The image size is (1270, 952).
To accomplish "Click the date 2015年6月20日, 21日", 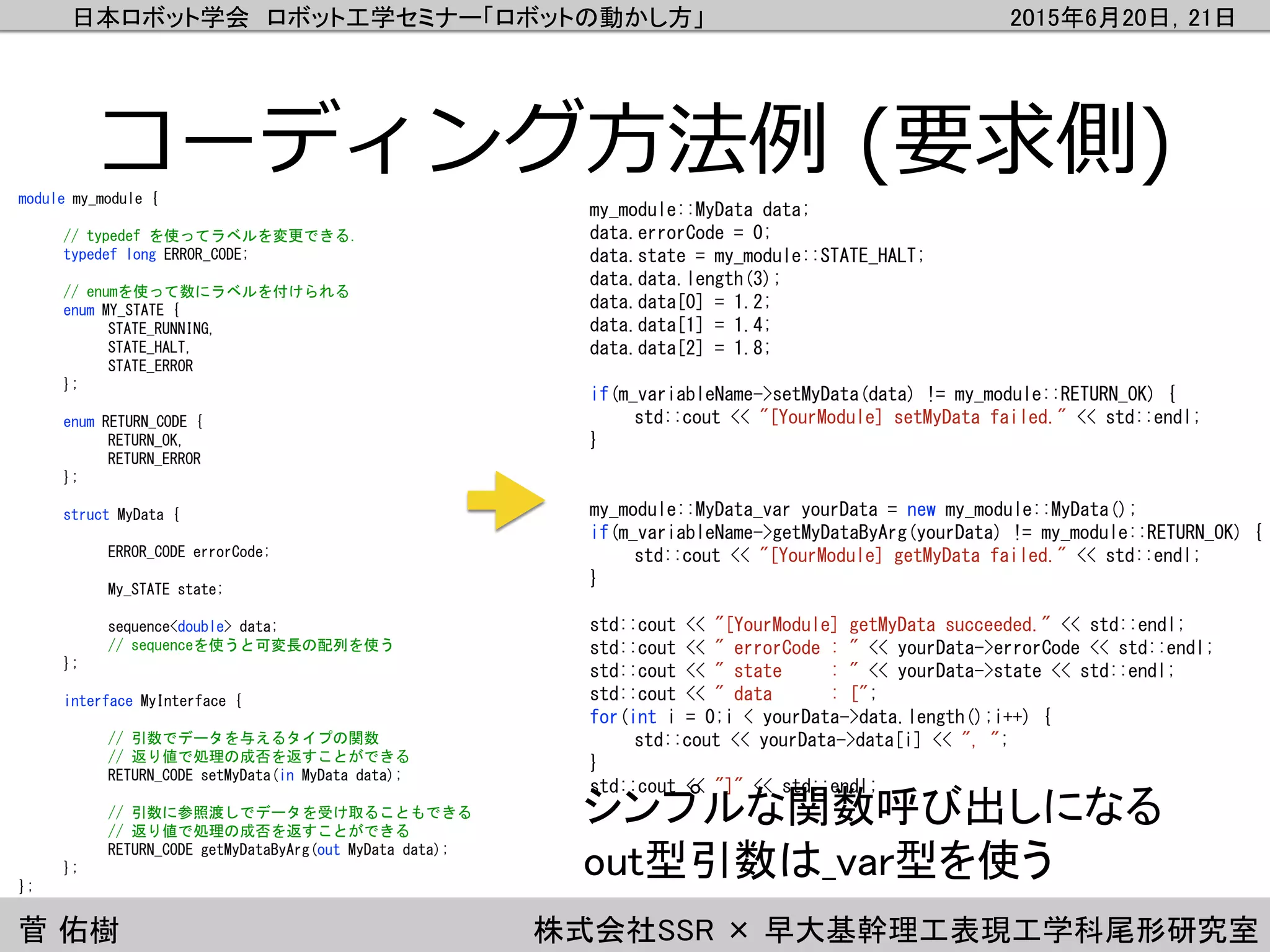I will click(x=1122, y=17).
